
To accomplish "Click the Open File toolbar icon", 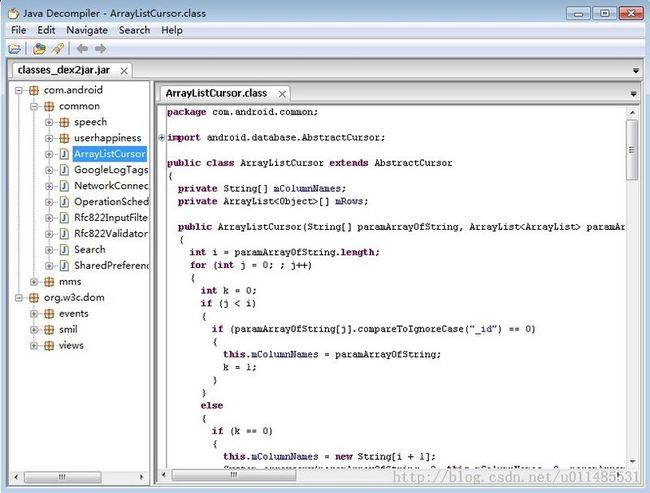I will click(14, 49).
